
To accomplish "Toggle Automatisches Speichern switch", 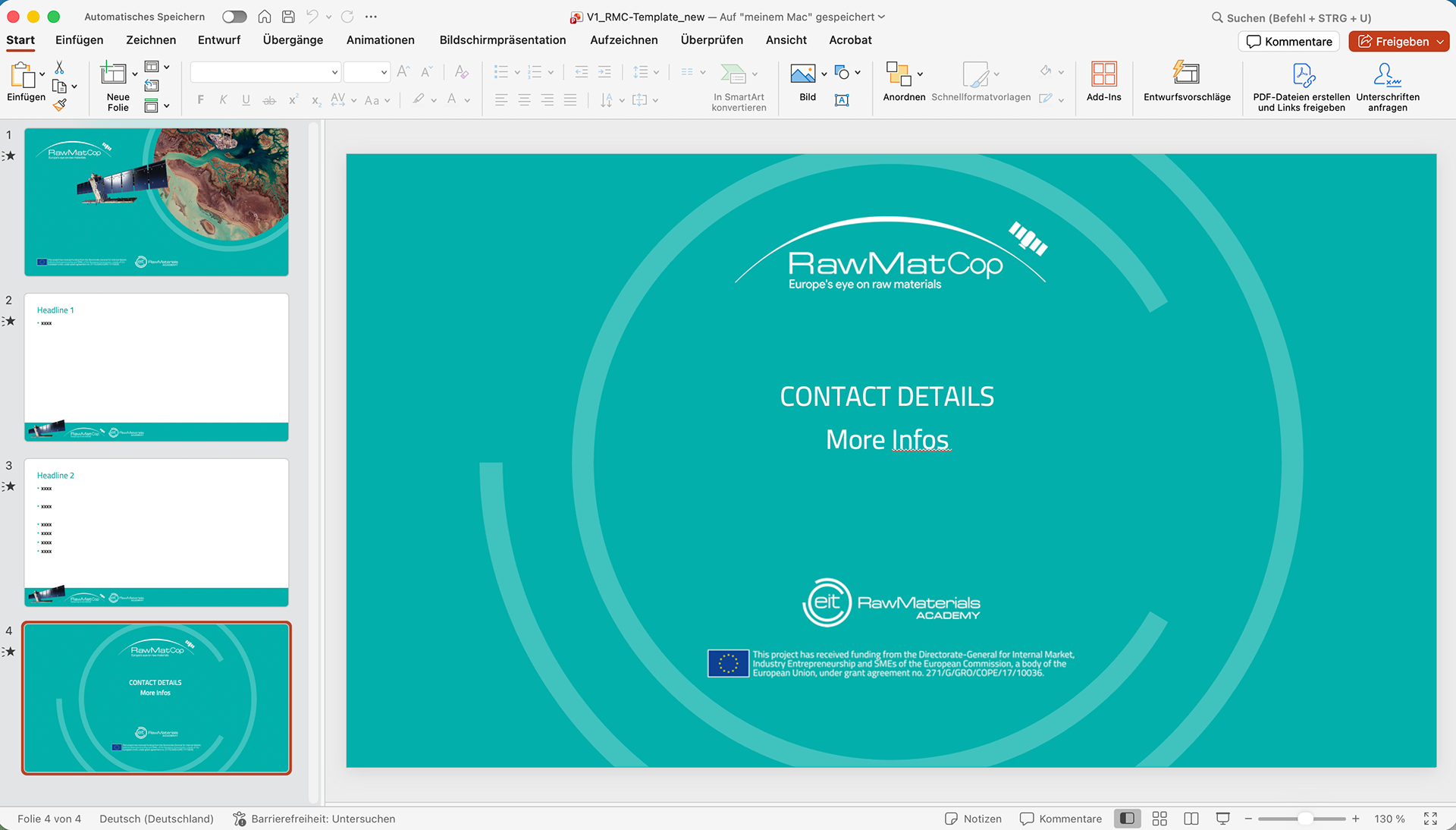I will pyautogui.click(x=234, y=17).
